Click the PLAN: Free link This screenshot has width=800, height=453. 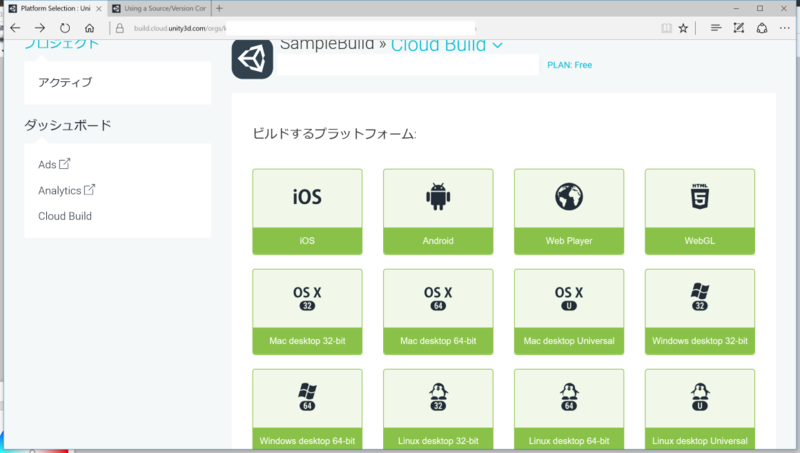tap(569, 65)
